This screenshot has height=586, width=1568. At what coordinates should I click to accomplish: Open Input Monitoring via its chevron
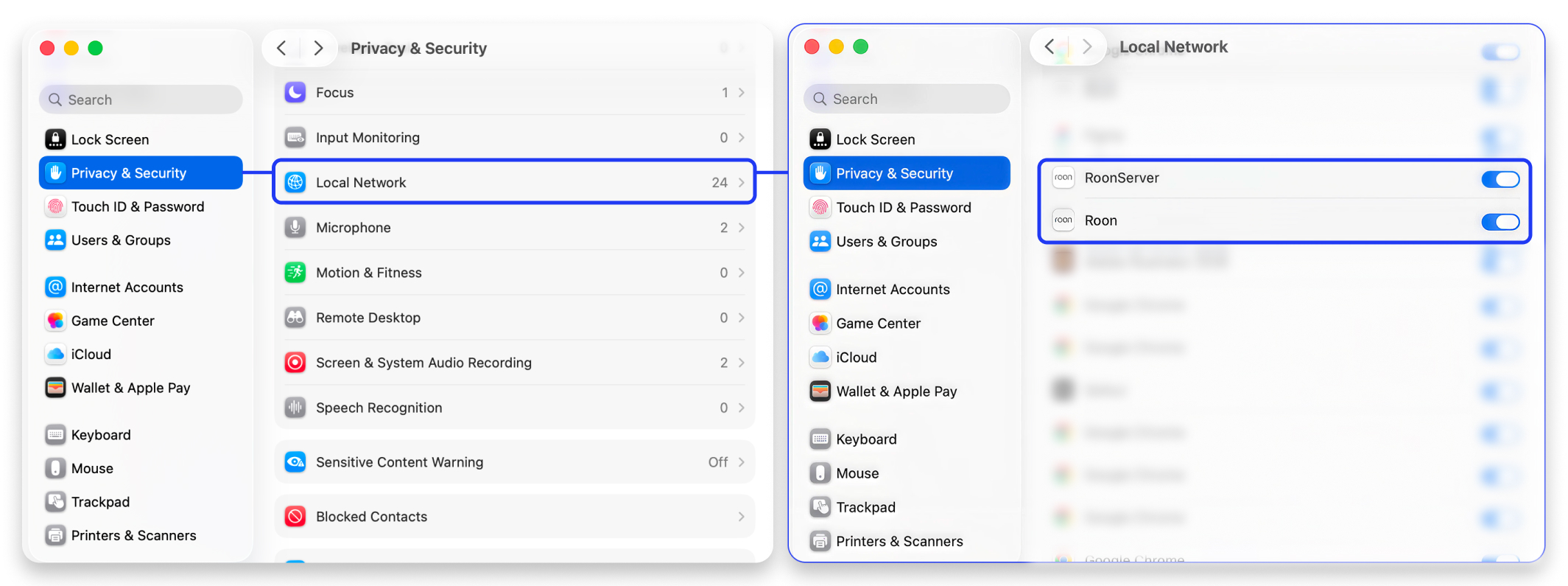pyautogui.click(x=742, y=137)
